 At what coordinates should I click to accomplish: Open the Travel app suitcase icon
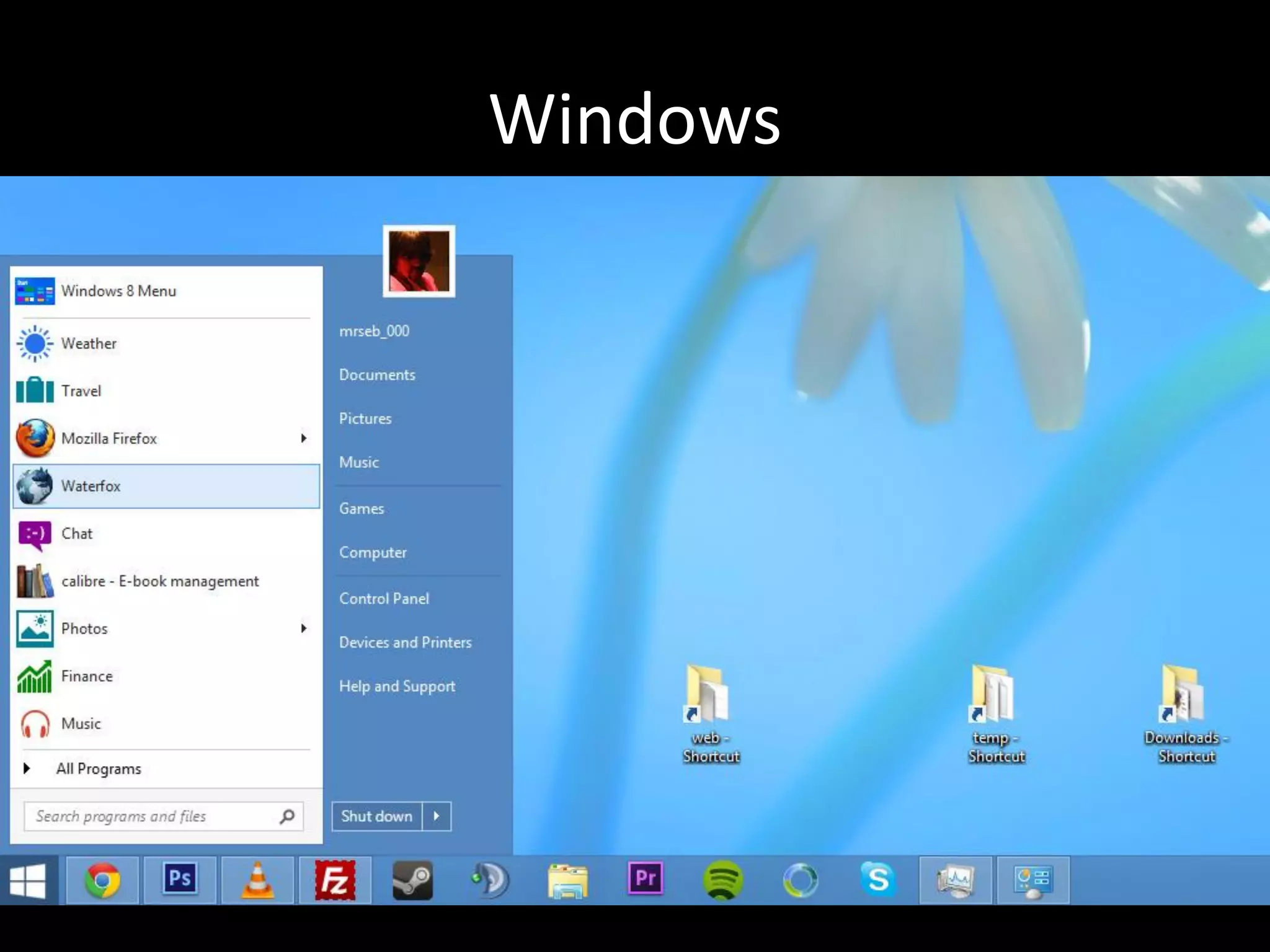pos(35,390)
